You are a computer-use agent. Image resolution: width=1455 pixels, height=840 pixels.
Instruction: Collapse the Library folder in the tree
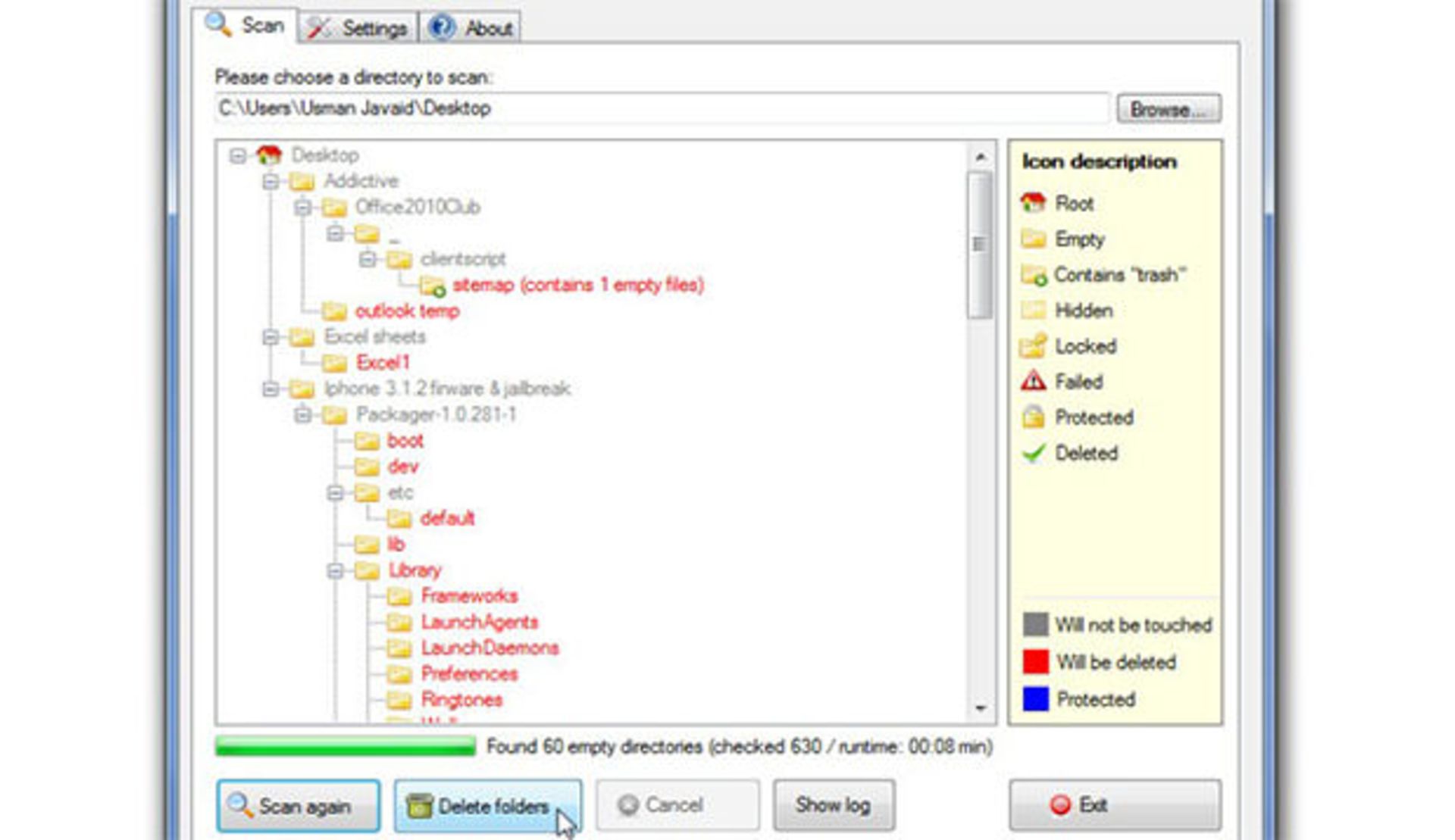[336, 570]
